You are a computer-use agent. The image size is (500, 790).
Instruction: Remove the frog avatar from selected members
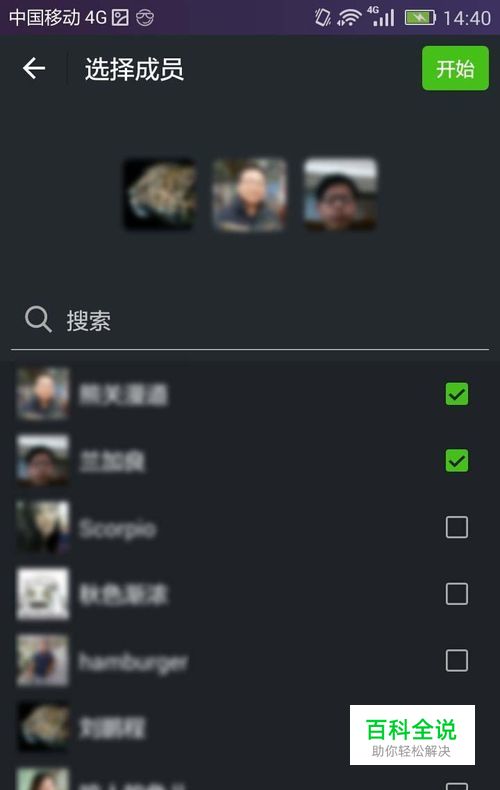point(160,194)
